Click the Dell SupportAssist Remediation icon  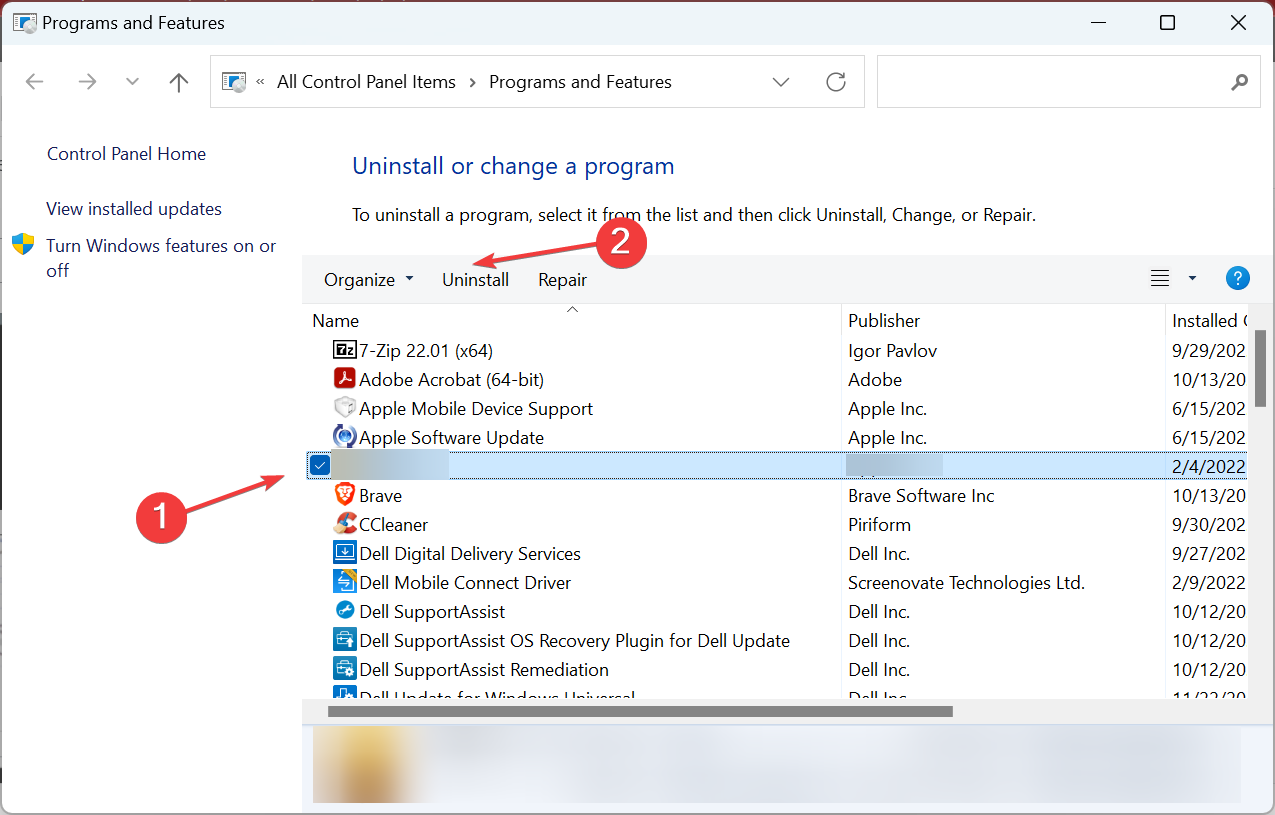[x=345, y=669]
